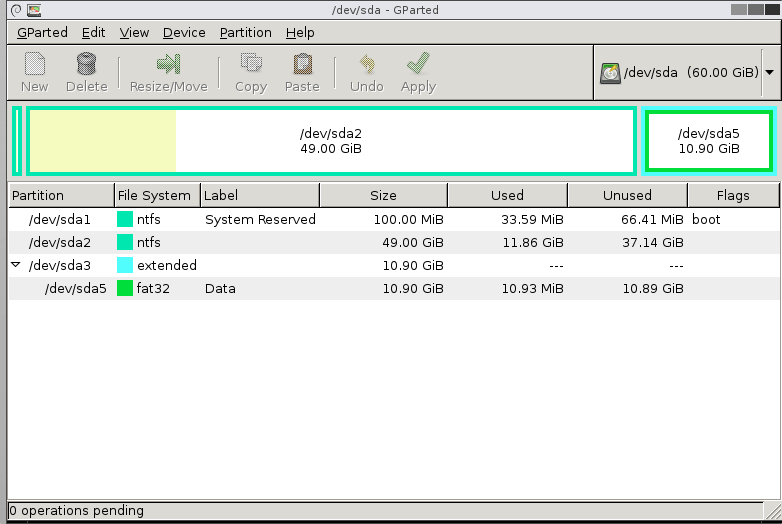
Task: Click the extended cyan color swatch
Action: point(125,265)
